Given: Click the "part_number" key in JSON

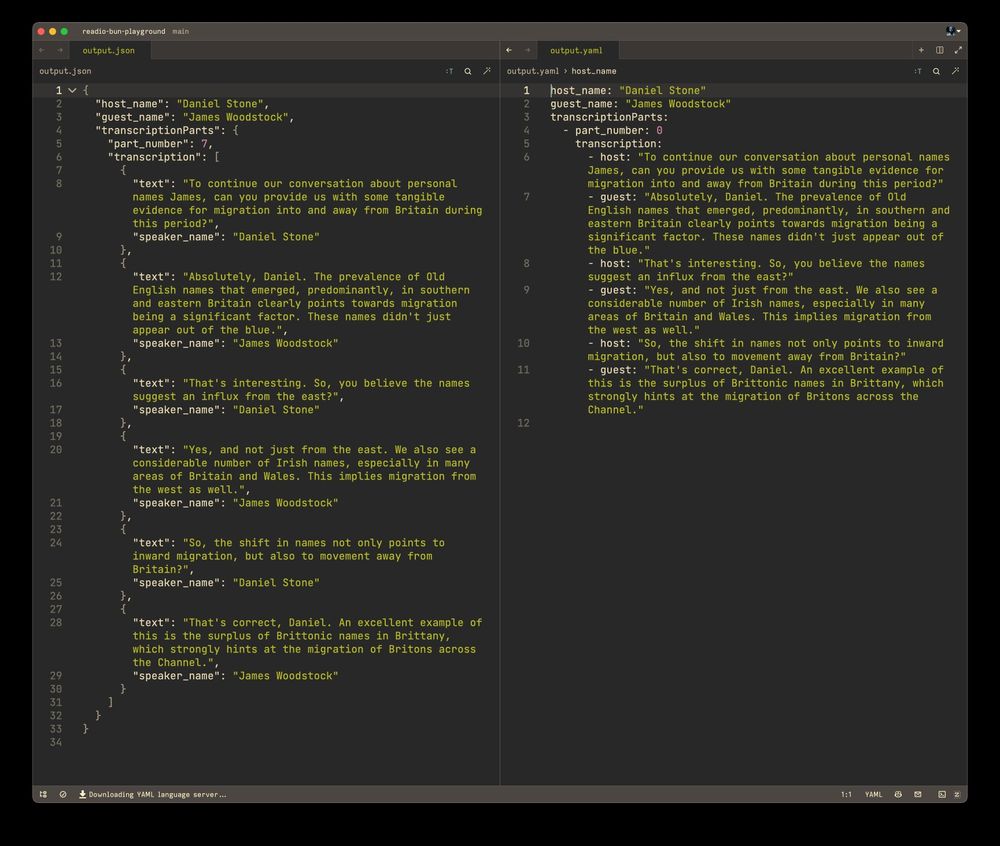Looking at the screenshot, I should (149, 144).
